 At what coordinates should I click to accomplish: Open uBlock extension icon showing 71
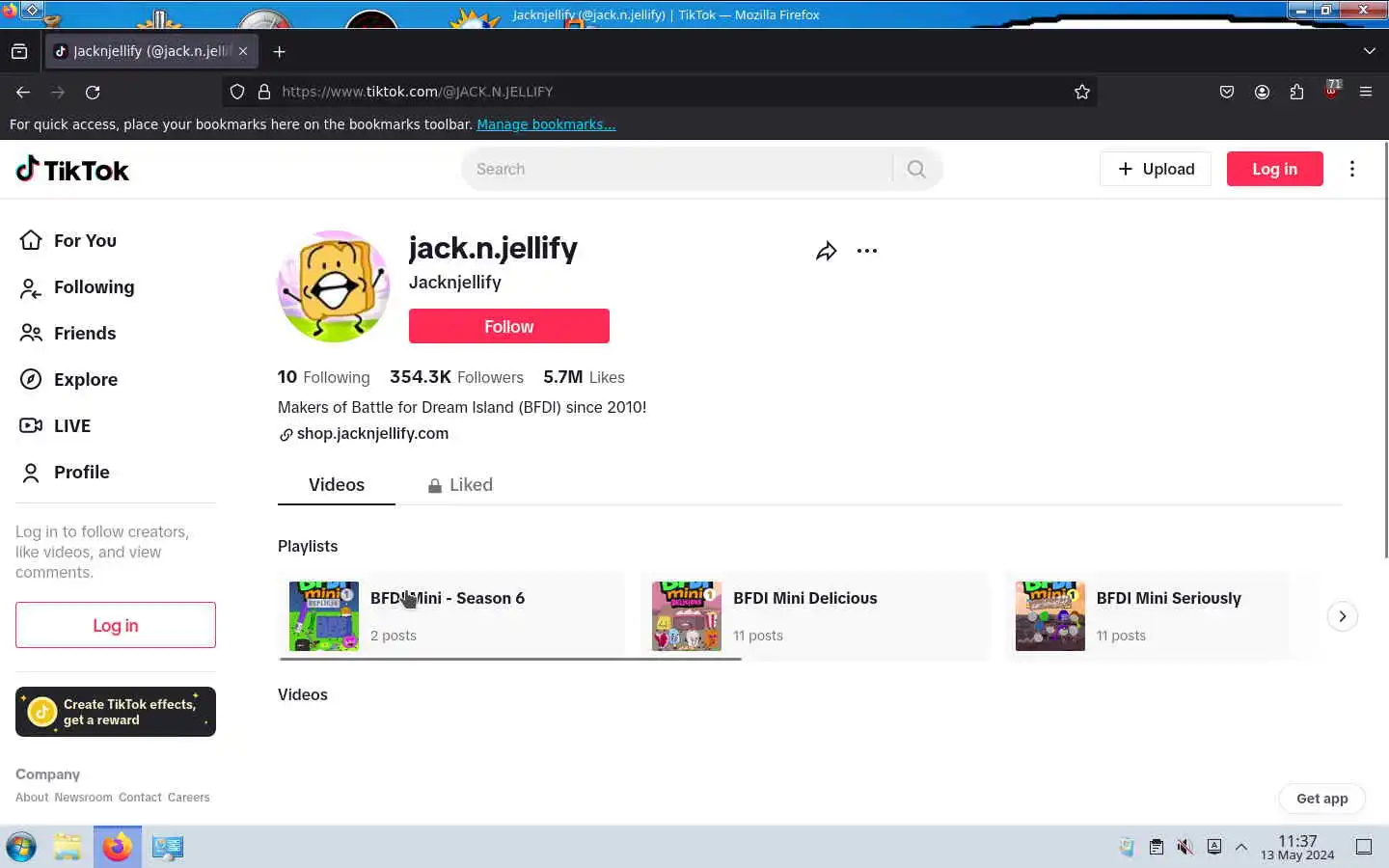click(x=1332, y=90)
